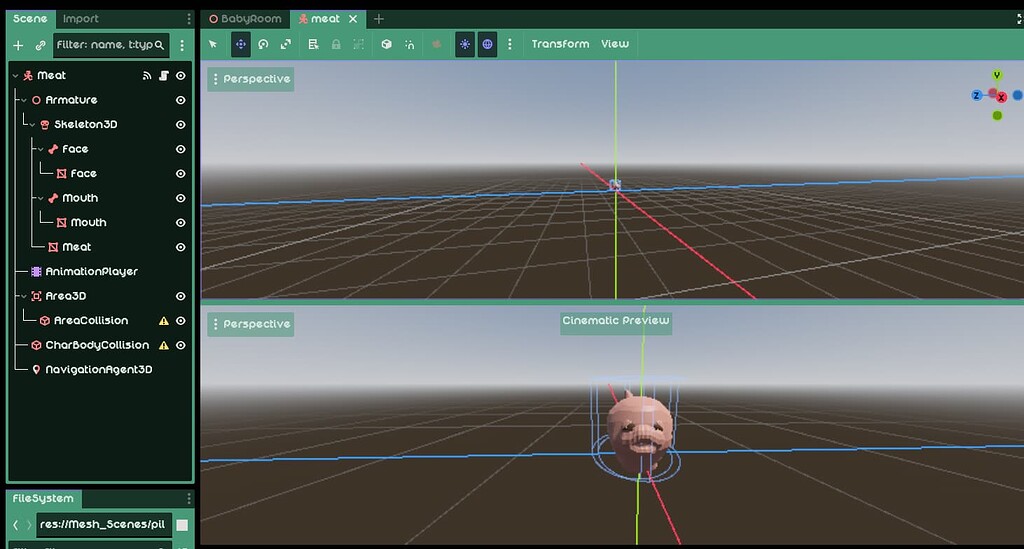Select the NavigationAgent3D node
This screenshot has width=1024, height=549.
pyautogui.click(x=99, y=369)
